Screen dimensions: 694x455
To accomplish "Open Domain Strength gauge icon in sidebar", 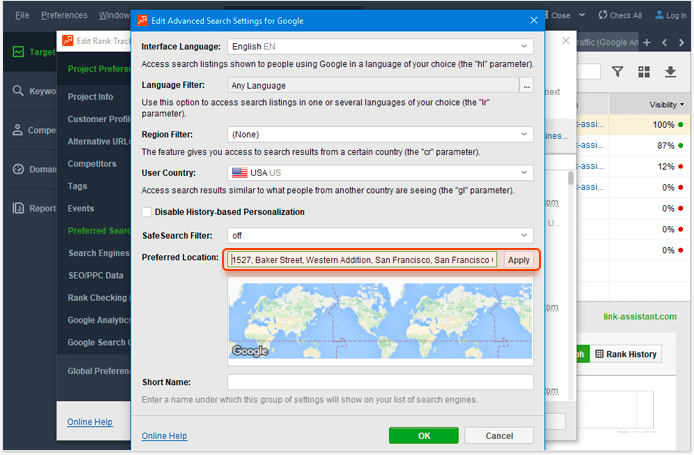I will [18, 169].
